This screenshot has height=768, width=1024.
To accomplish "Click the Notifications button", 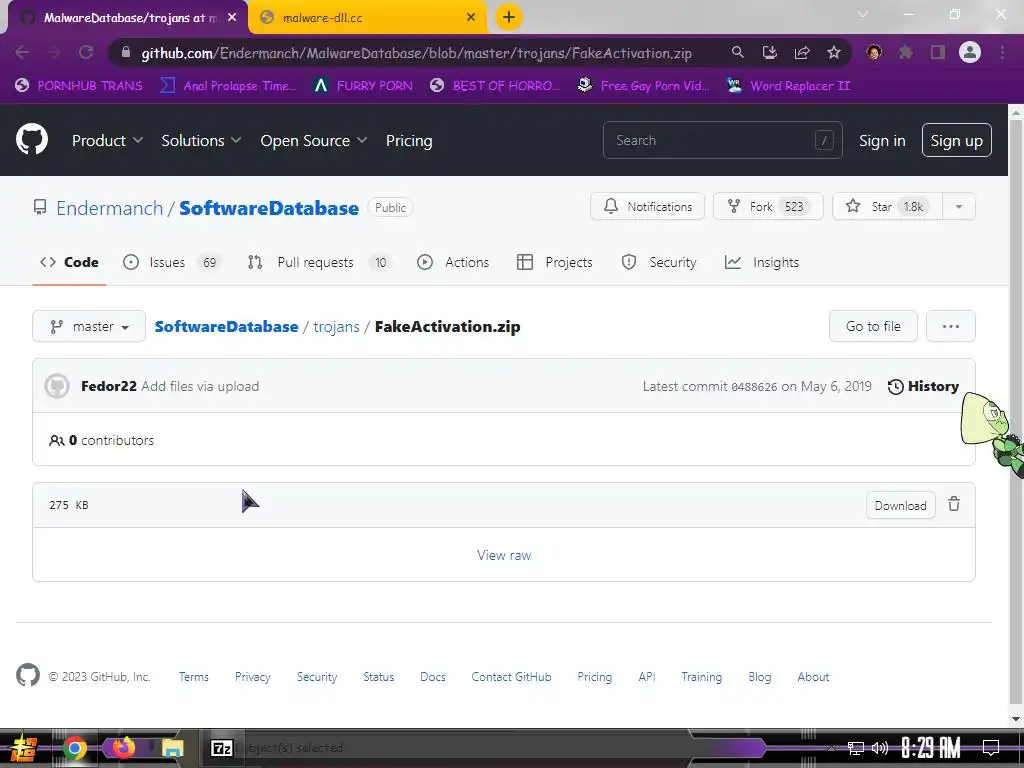I will click(x=647, y=206).
